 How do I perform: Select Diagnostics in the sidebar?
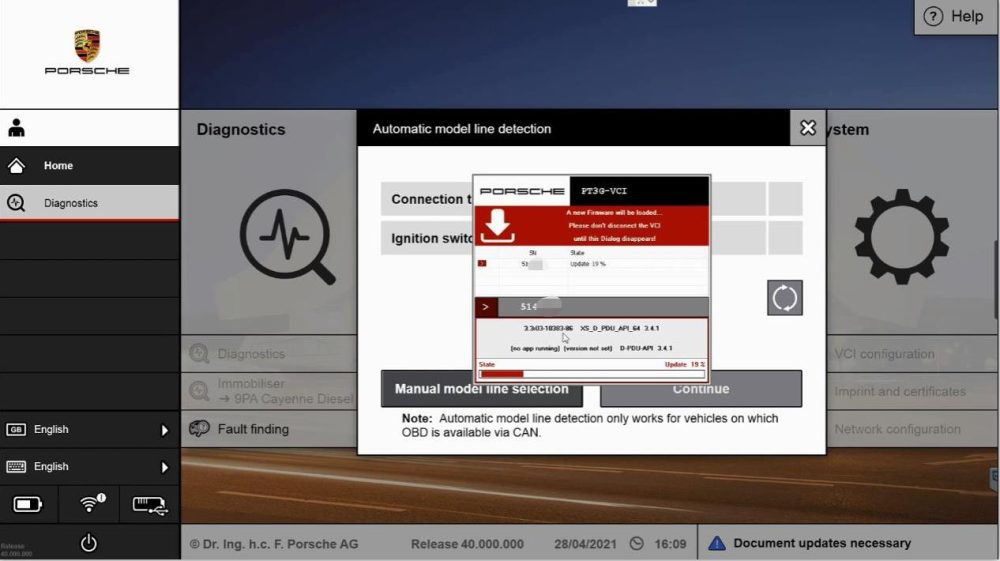point(70,203)
